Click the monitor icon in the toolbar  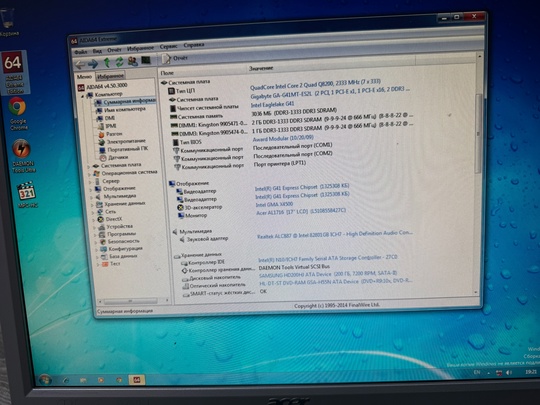tap(146, 60)
